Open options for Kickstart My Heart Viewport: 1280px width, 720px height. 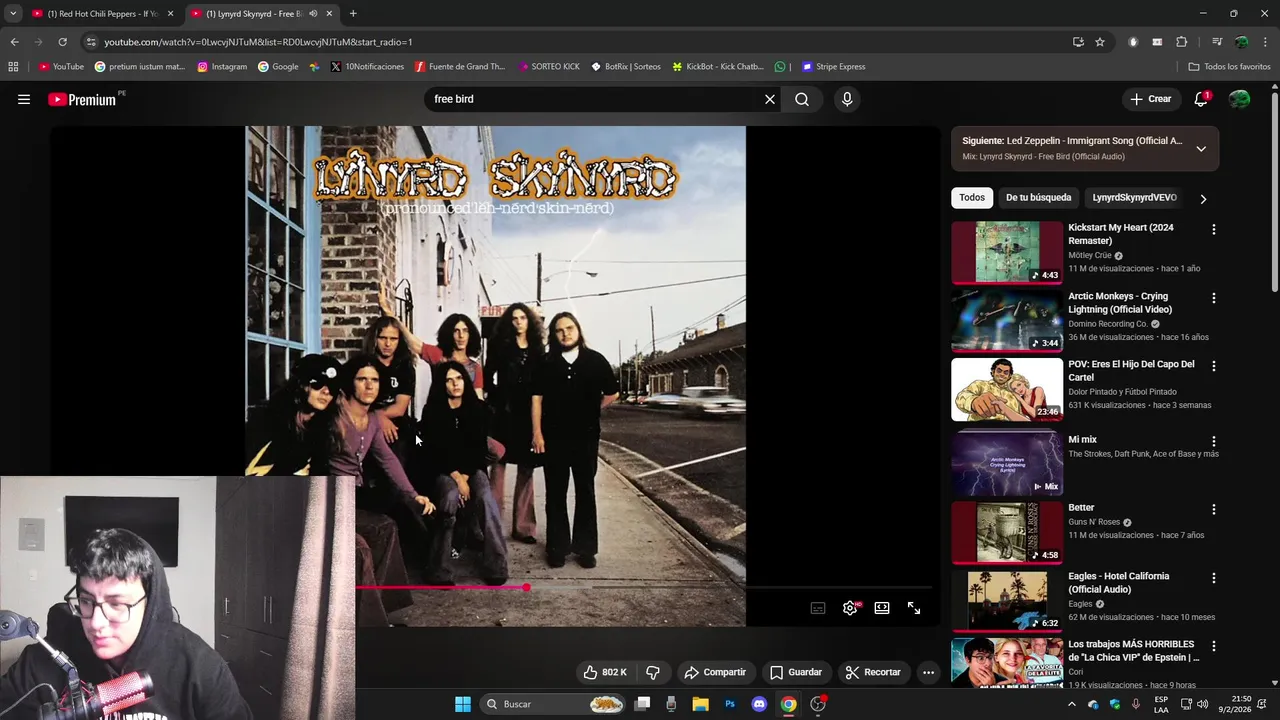[x=1214, y=230]
